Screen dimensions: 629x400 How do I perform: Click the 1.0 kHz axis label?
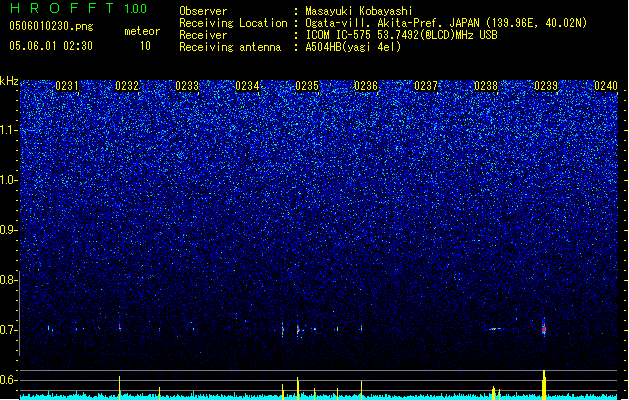[9, 180]
